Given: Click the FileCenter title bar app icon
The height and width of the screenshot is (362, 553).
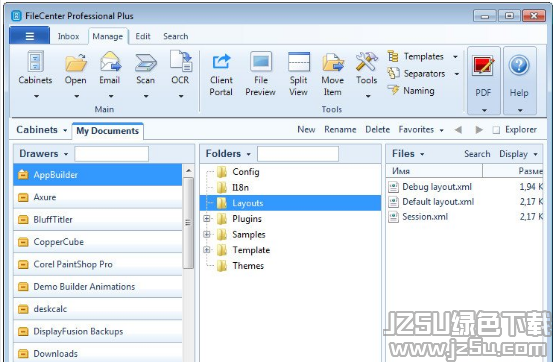Looking at the screenshot, I should [16, 16].
